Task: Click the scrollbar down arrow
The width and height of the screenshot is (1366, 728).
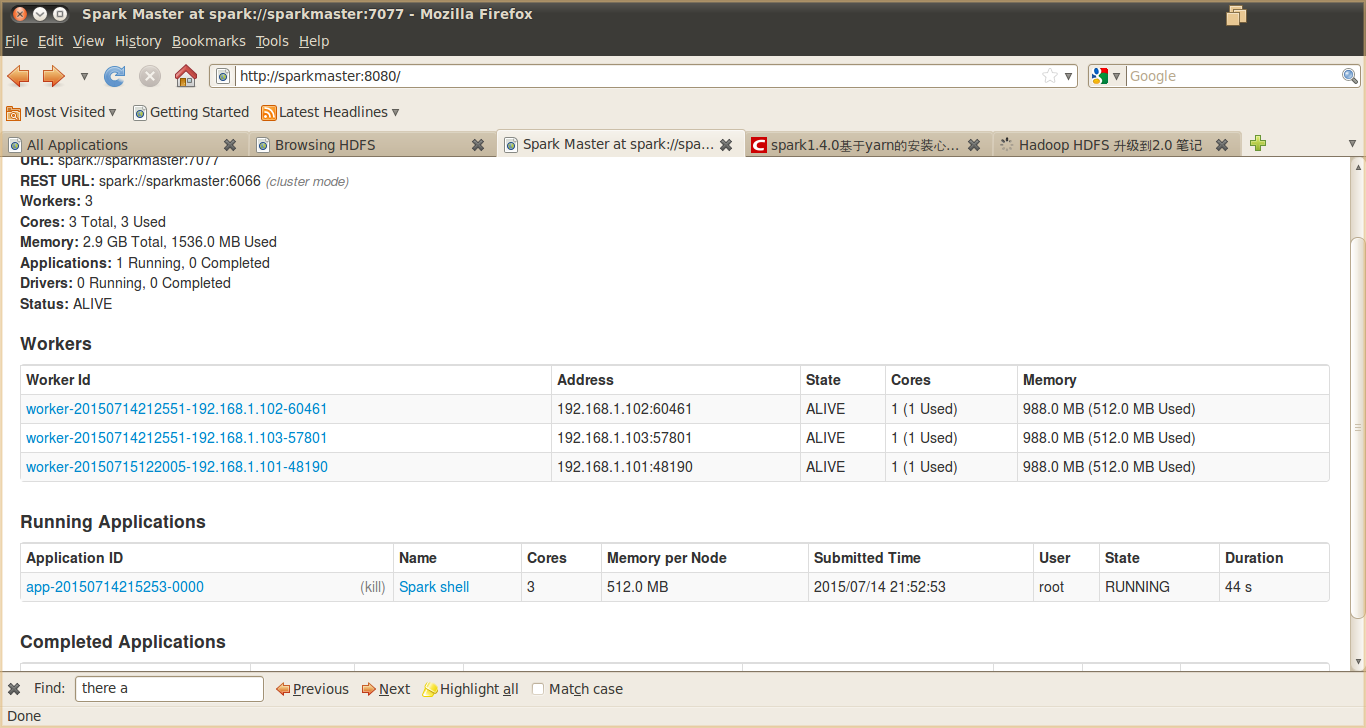Action: (x=1357, y=662)
